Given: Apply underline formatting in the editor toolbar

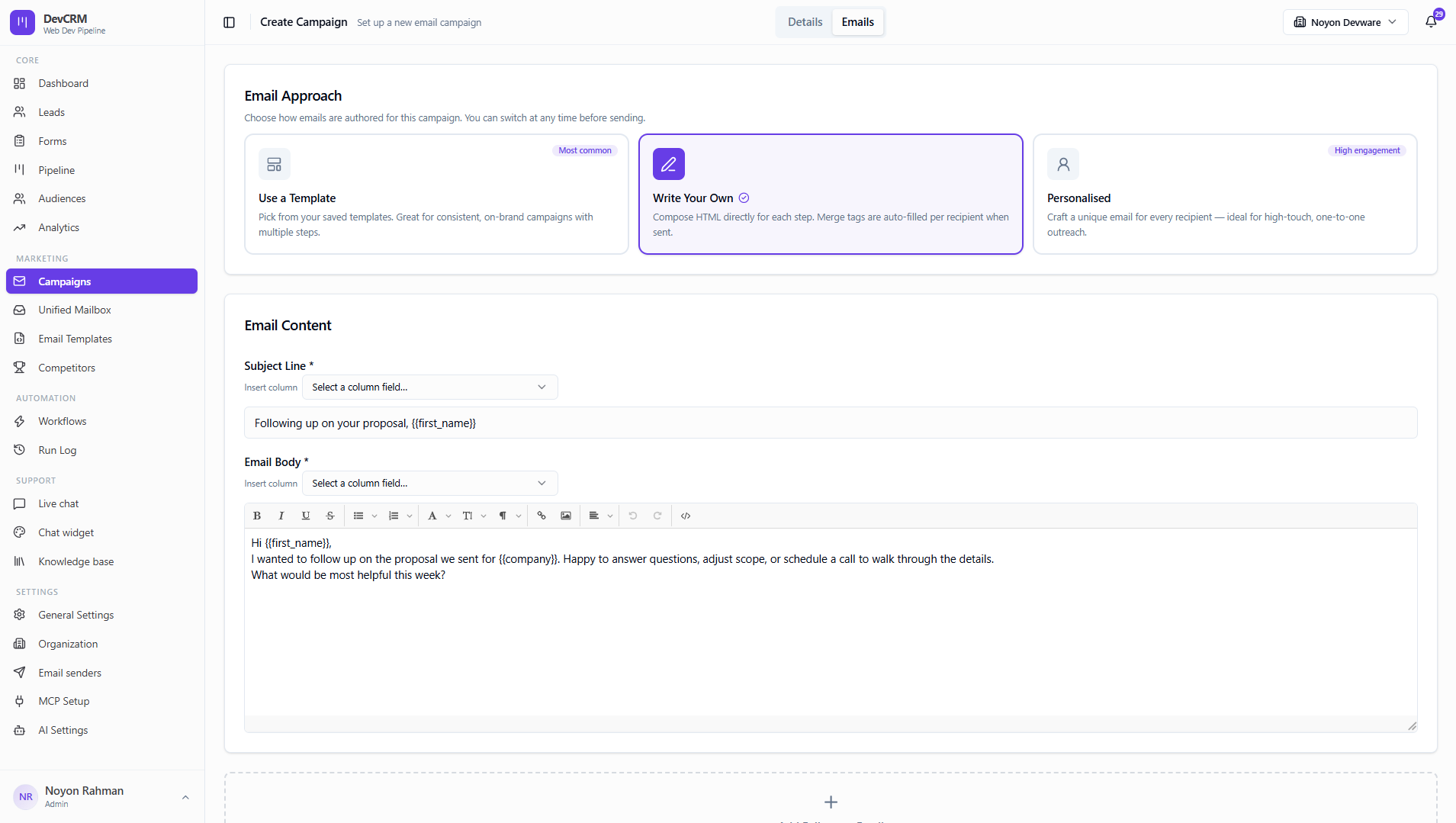Looking at the screenshot, I should 306,516.
